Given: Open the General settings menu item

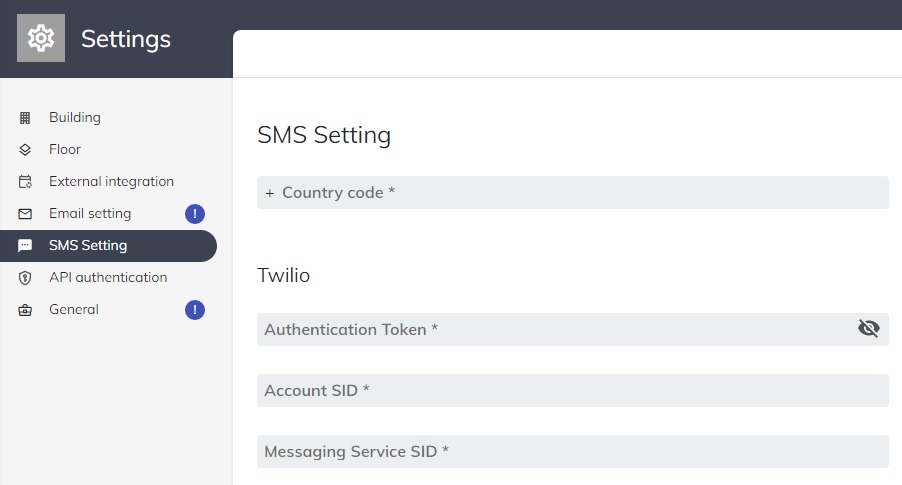Looking at the screenshot, I should click(74, 309).
